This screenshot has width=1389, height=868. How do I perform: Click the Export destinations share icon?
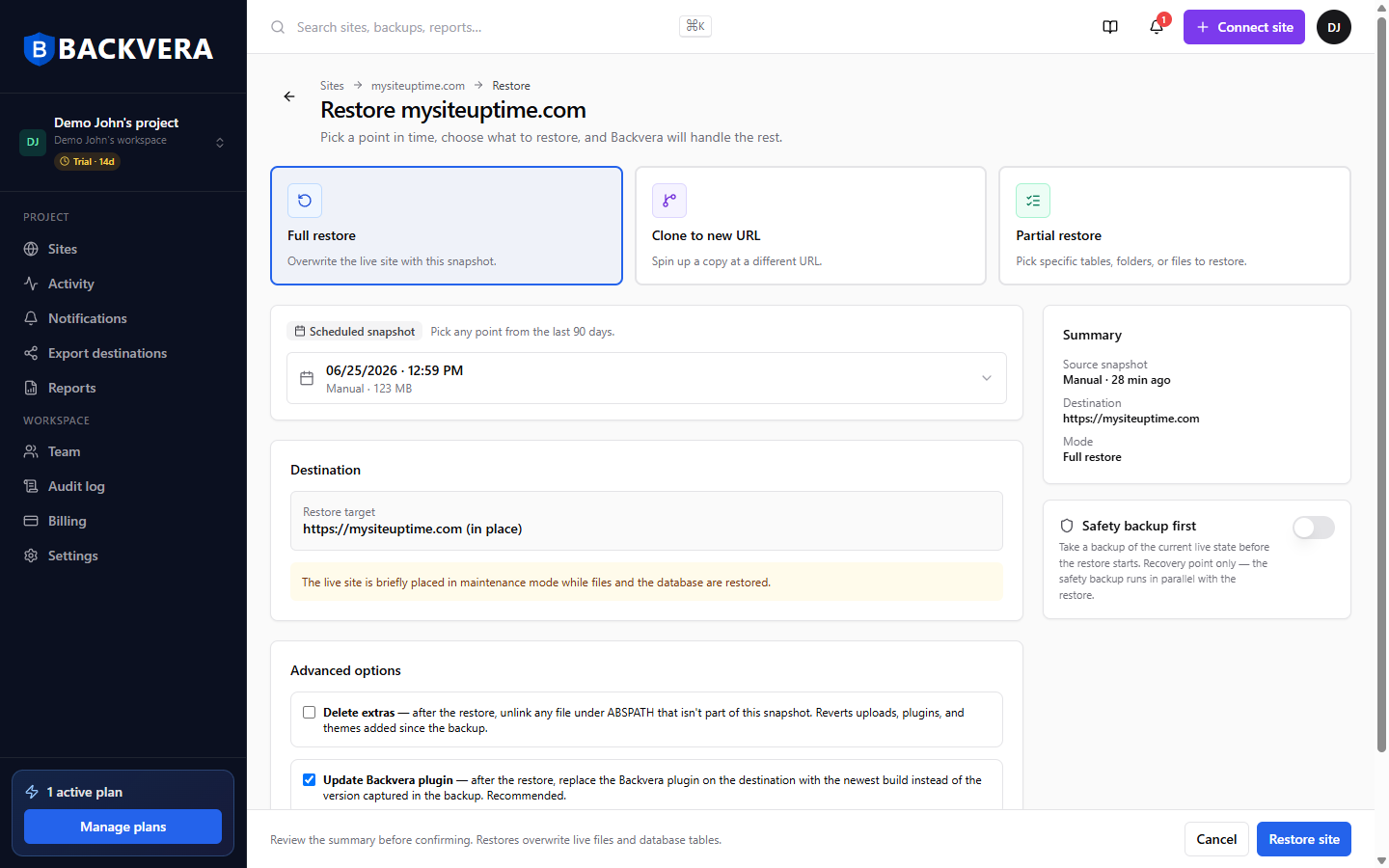tap(31, 353)
